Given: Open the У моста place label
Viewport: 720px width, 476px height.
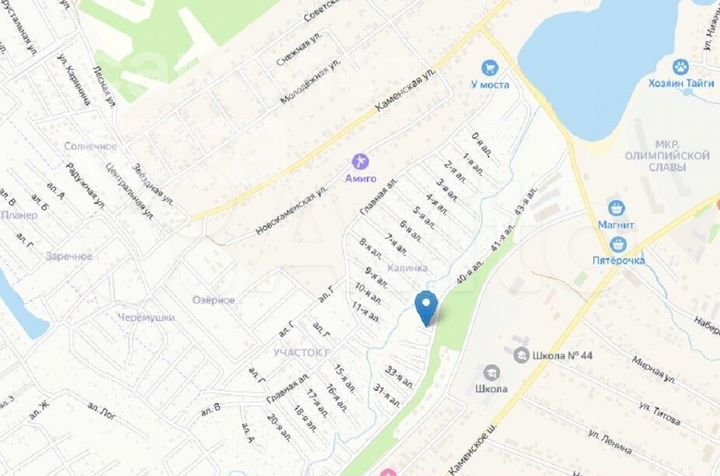Looking at the screenshot, I should click(490, 84).
